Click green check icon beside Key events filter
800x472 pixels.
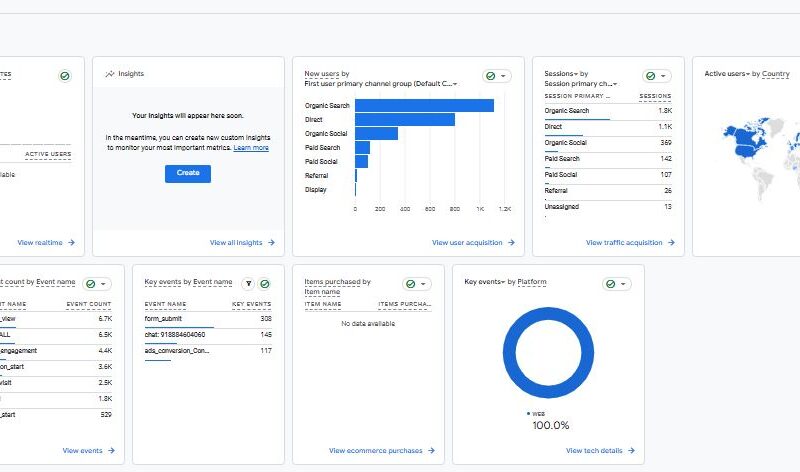pos(263,284)
